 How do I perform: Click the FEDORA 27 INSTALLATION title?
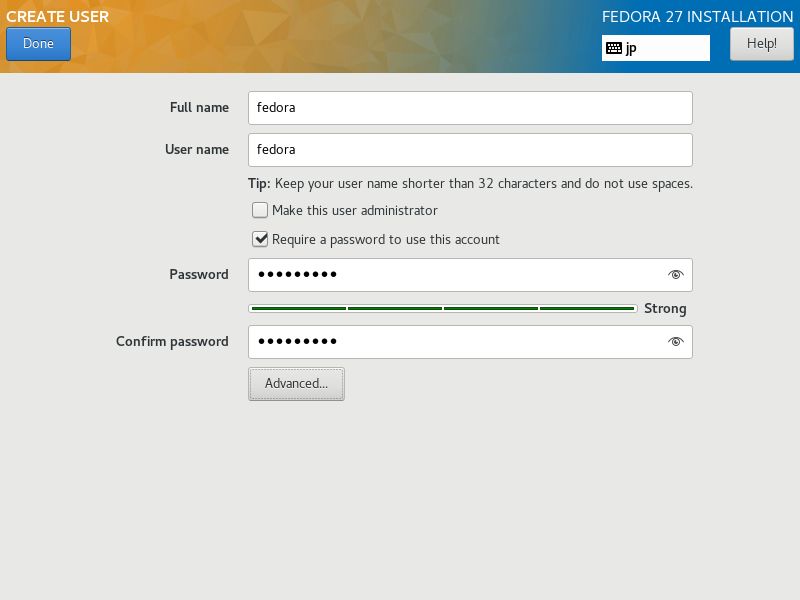(x=697, y=17)
